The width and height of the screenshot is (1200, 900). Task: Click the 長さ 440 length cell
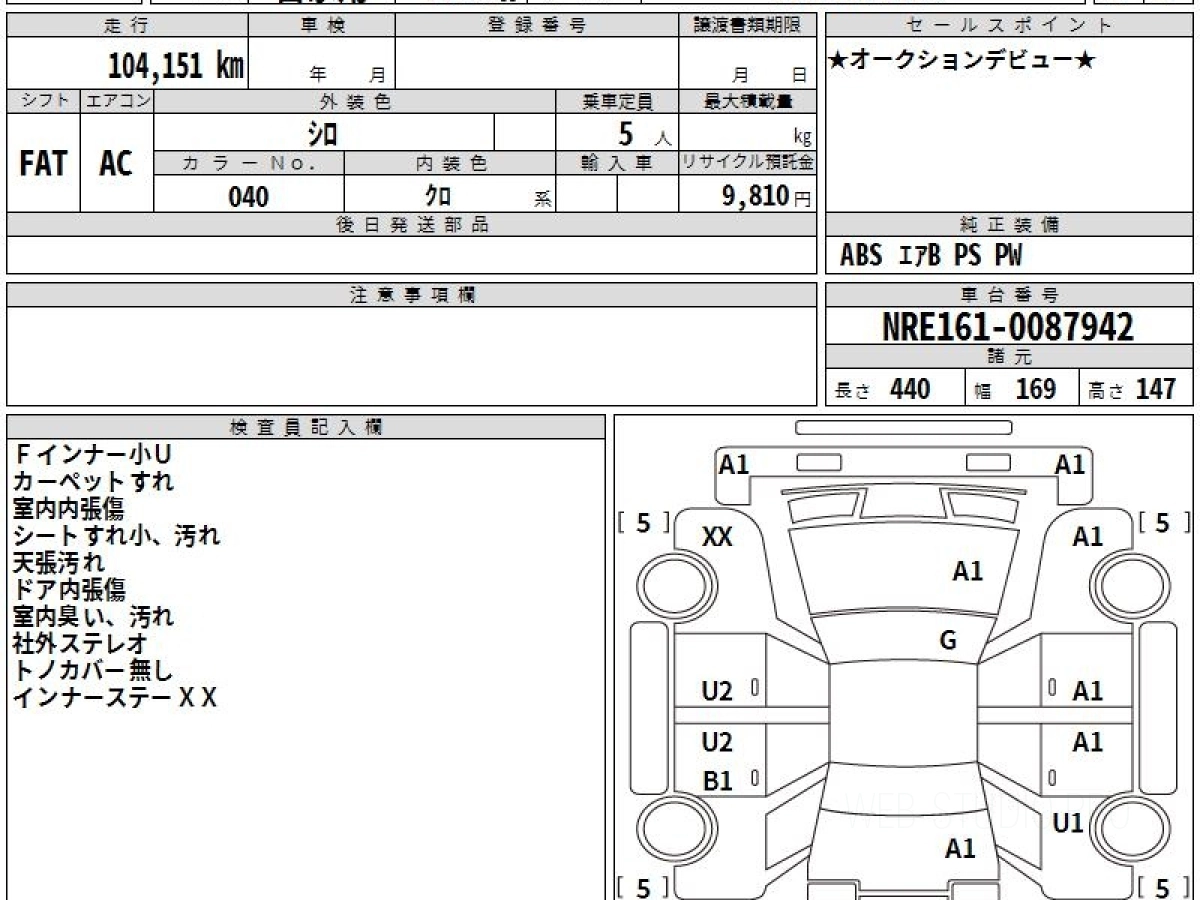pyautogui.click(x=895, y=389)
